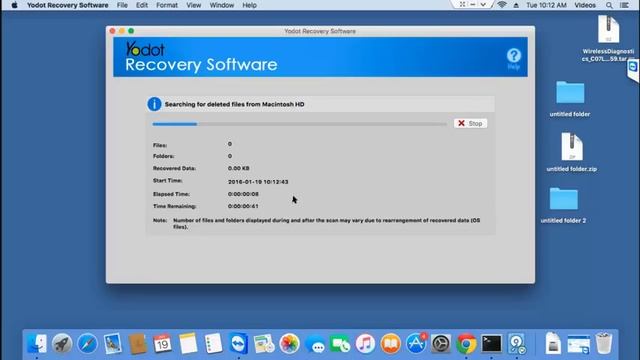This screenshot has width=640, height=360.
Task: Click the Tue 10:12 AM clock
Action: [x=546, y=5]
